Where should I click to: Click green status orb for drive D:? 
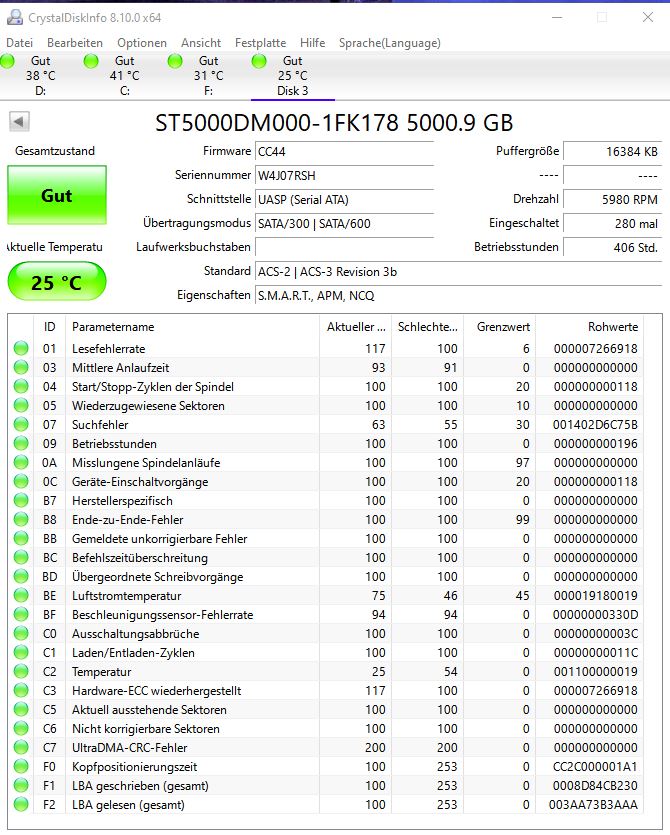pyautogui.click(x=8, y=61)
